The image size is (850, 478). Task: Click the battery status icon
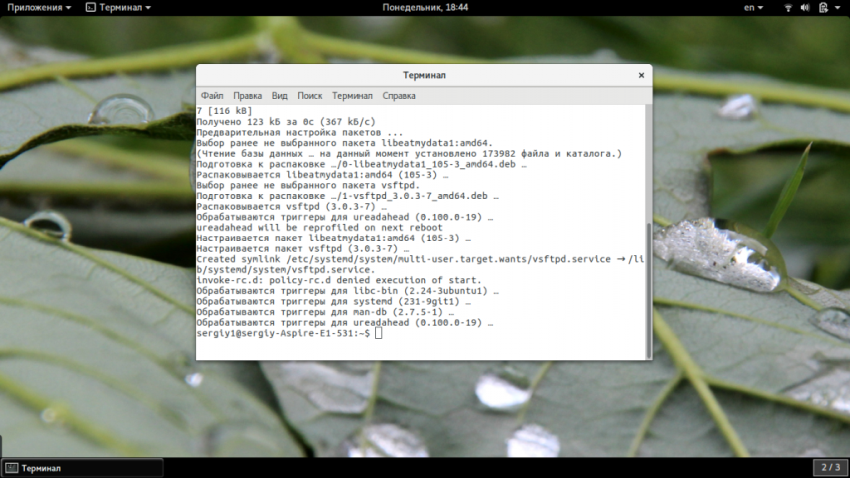click(824, 7)
